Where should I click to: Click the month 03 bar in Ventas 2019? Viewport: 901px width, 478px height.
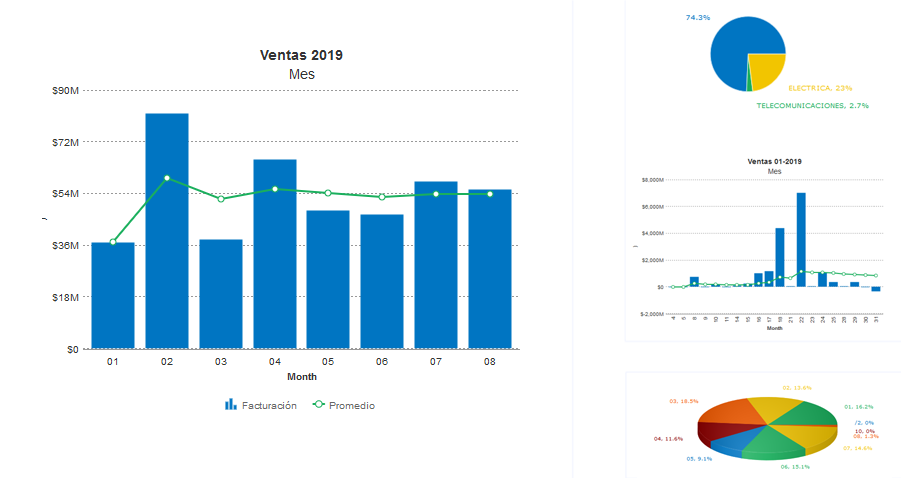pos(221,294)
